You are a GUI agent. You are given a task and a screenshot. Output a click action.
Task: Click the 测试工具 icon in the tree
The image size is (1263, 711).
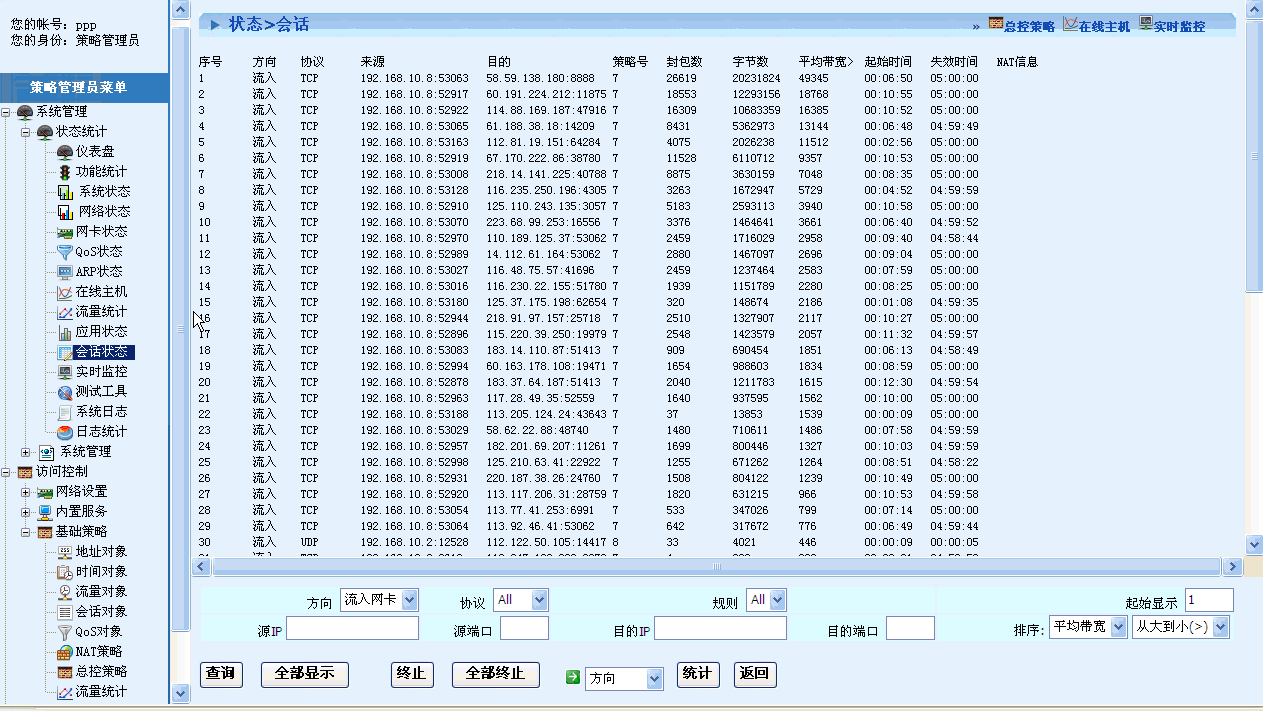click(65, 392)
